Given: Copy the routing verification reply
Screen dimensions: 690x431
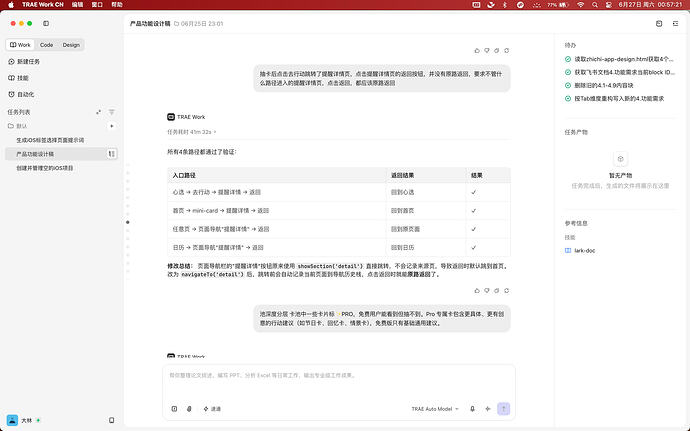Looking at the screenshot, I should (x=496, y=291).
